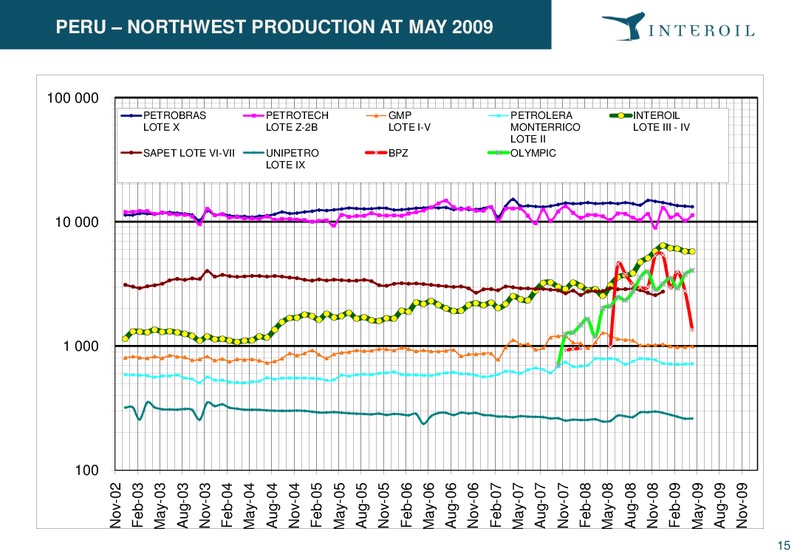Viewport: 800px width, 554px height.
Task: Click the Nov-07 x-axis label
Action: pyautogui.click(x=564, y=506)
